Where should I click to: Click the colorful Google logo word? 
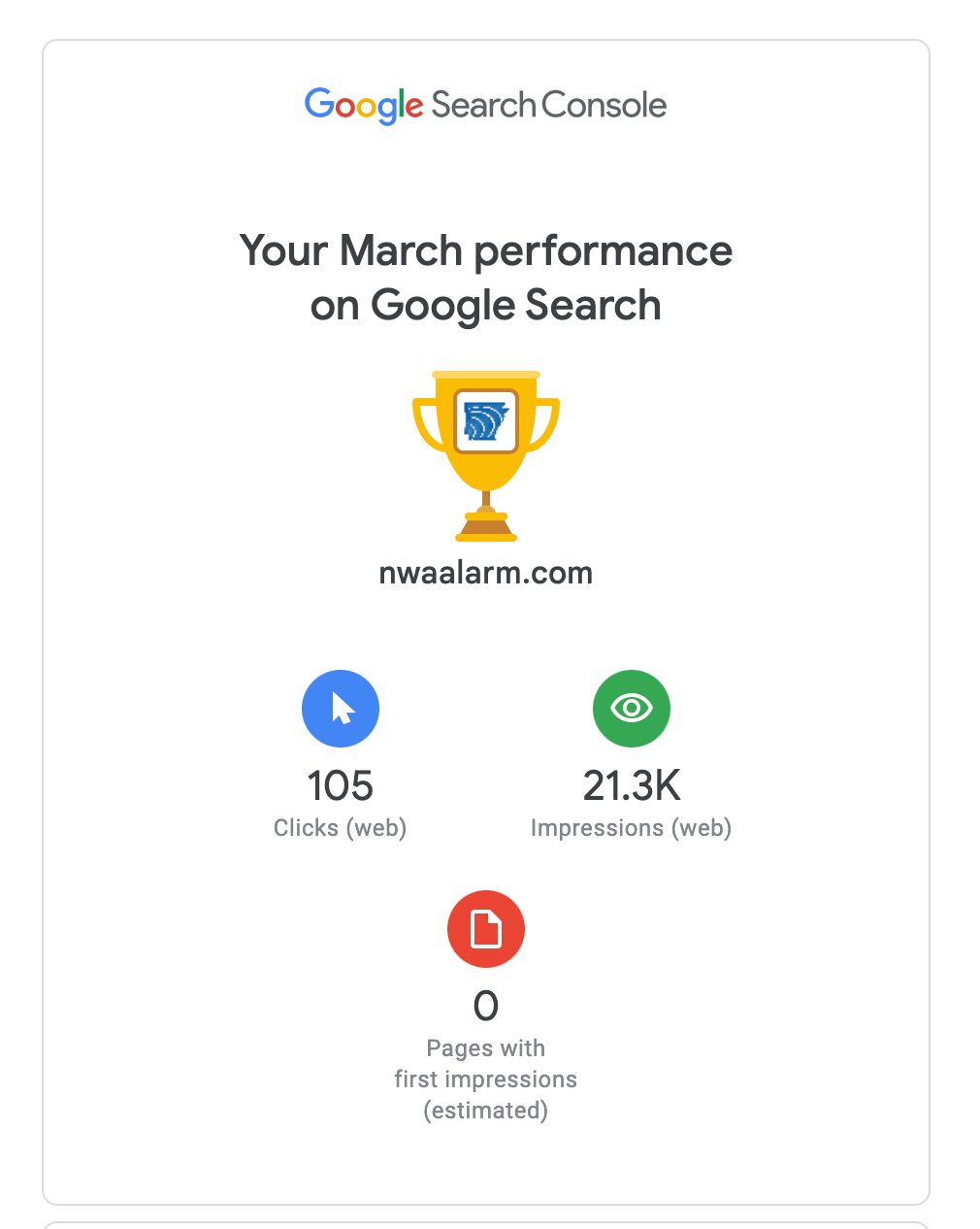[x=364, y=105]
